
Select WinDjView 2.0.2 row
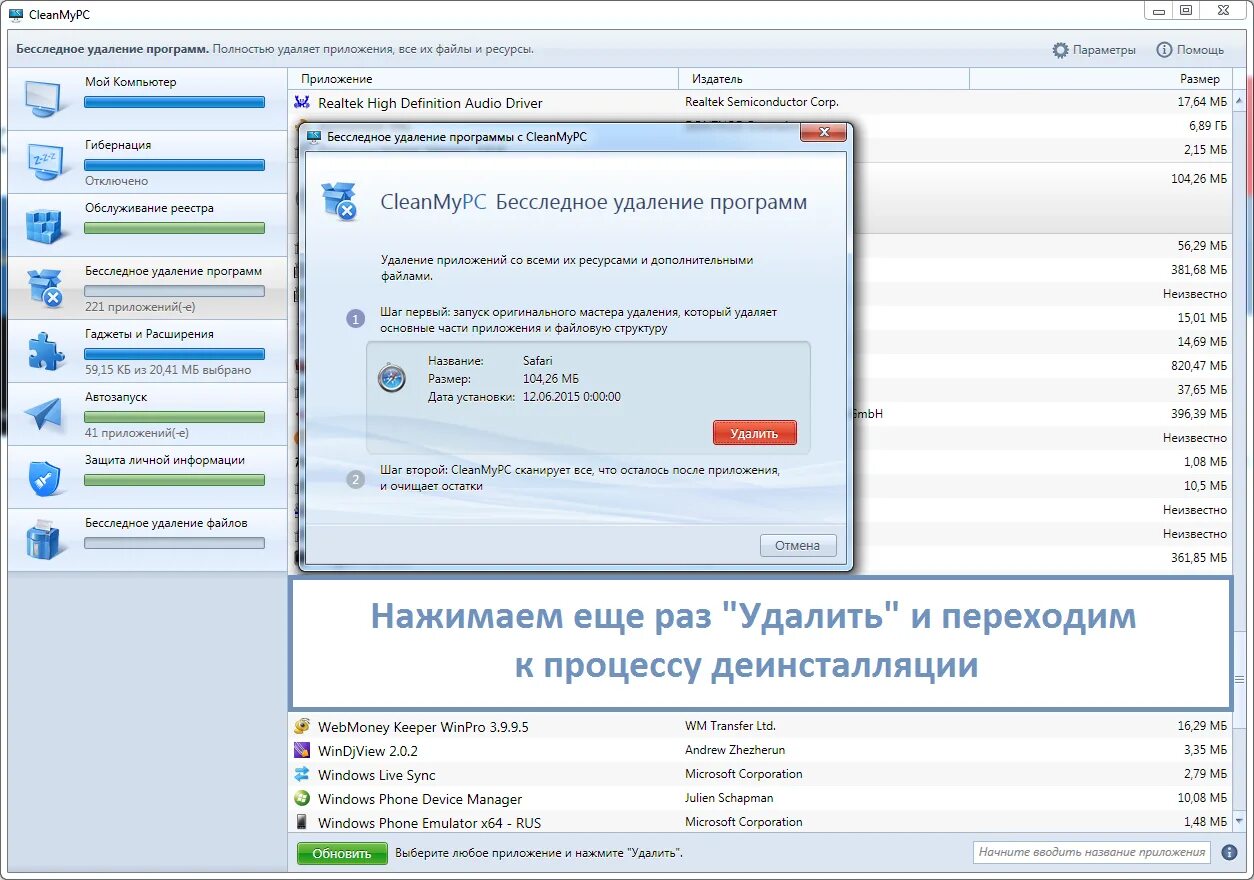tap(760, 750)
